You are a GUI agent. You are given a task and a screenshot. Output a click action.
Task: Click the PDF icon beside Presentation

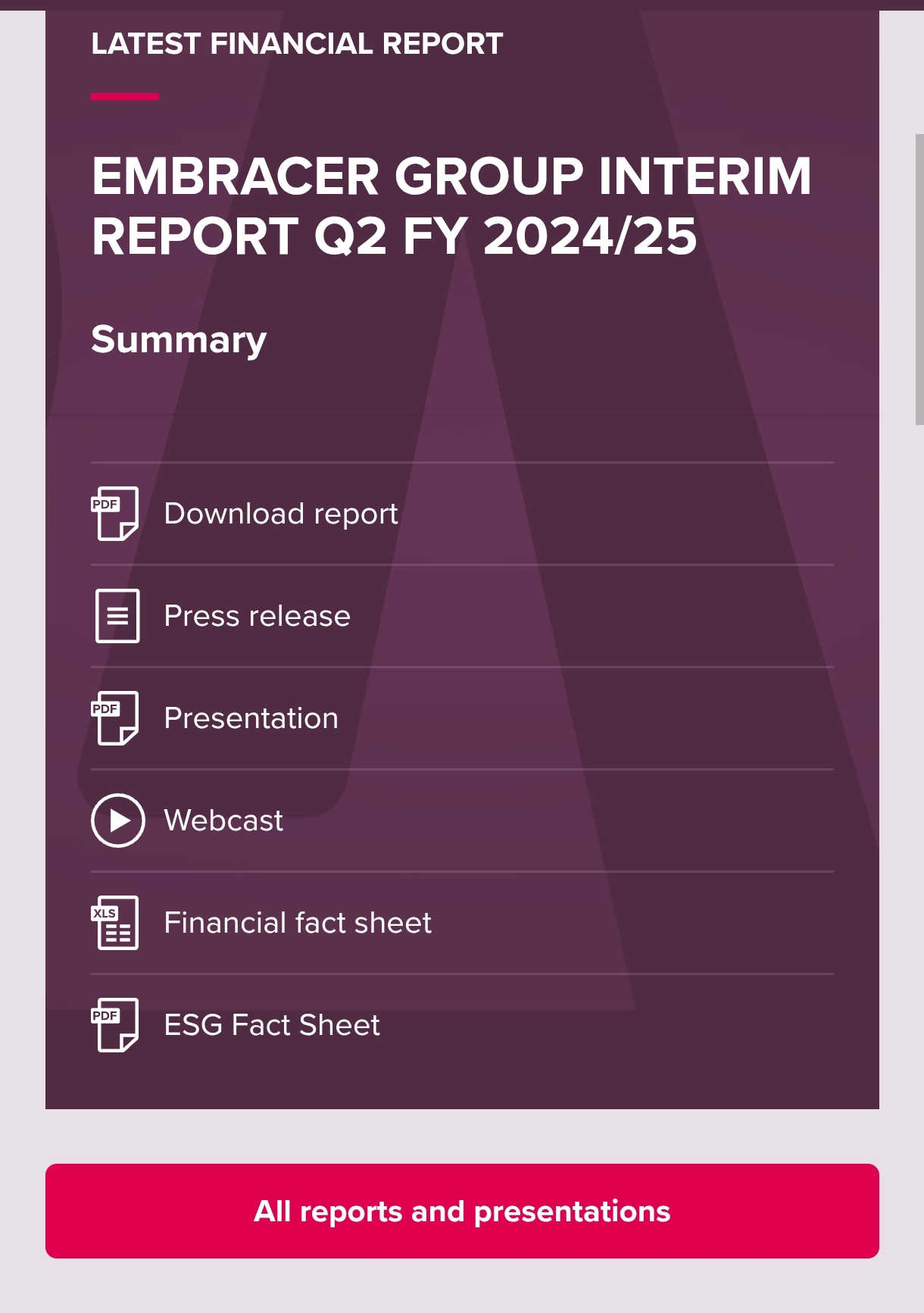click(x=115, y=718)
